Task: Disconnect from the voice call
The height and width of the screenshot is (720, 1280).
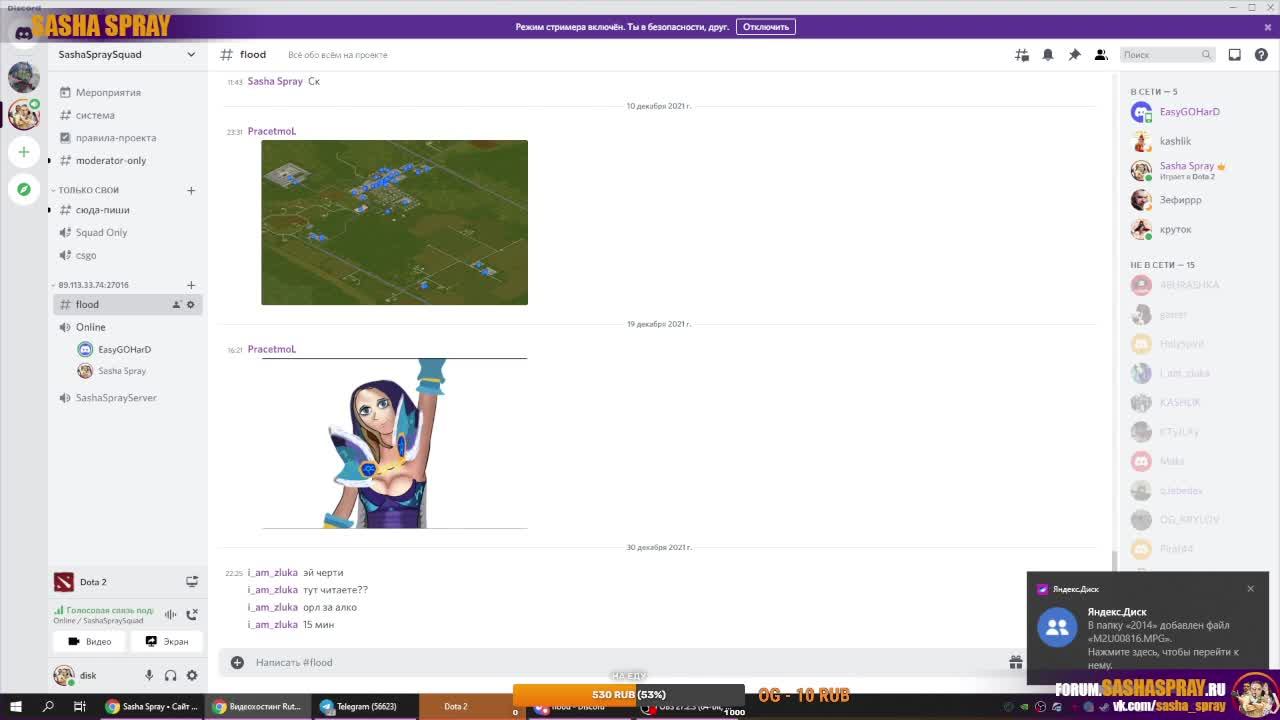Action: [192, 615]
